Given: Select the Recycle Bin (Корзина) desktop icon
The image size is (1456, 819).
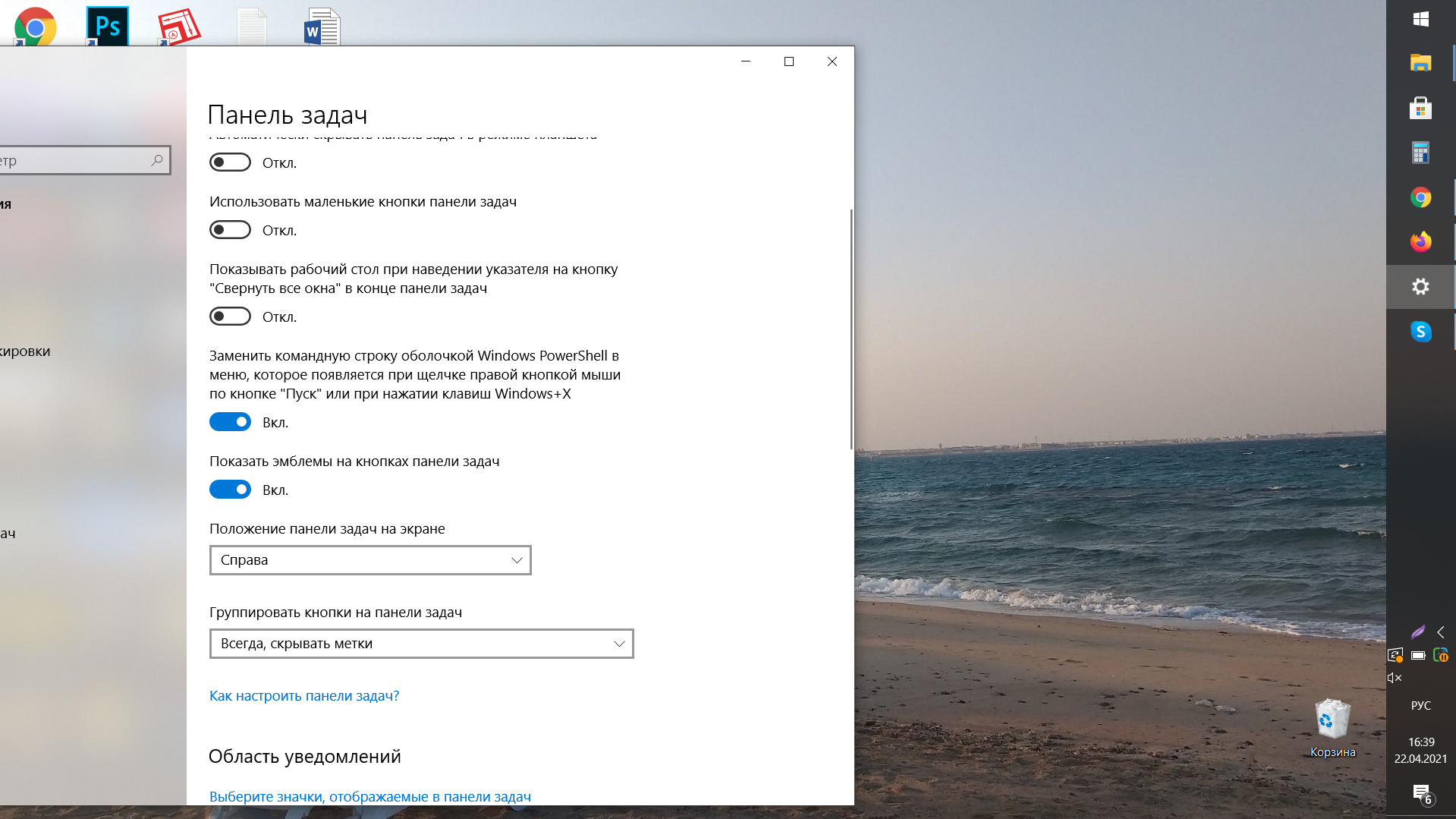Looking at the screenshot, I should 1332,728.
